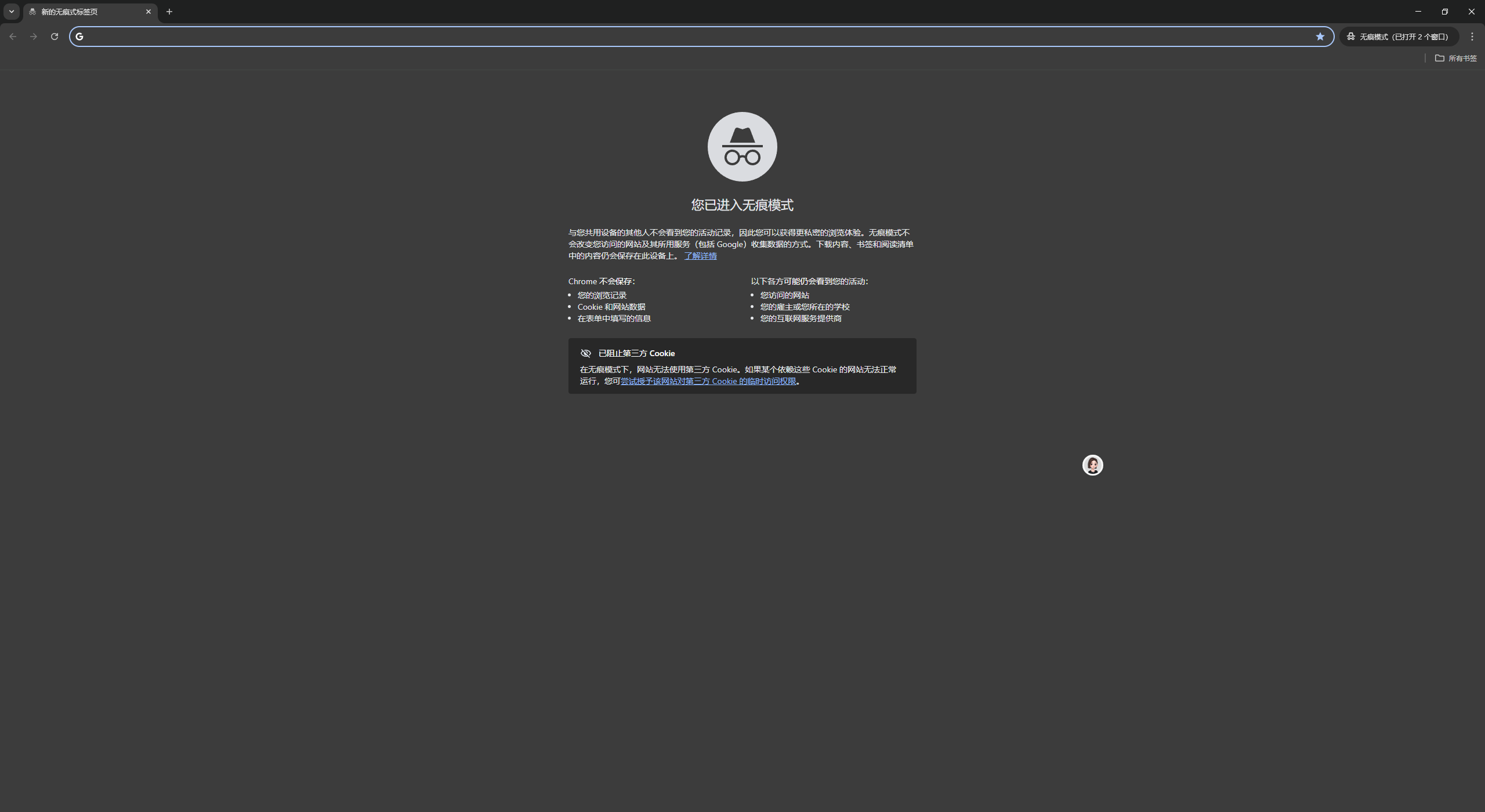Image resolution: width=1485 pixels, height=812 pixels.
Task: Click the bookmark star icon
Action: (1320, 37)
